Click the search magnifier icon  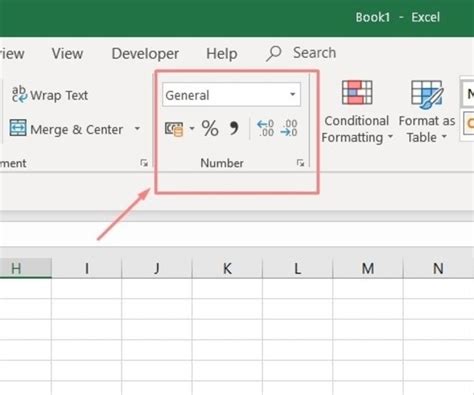[x=274, y=53]
